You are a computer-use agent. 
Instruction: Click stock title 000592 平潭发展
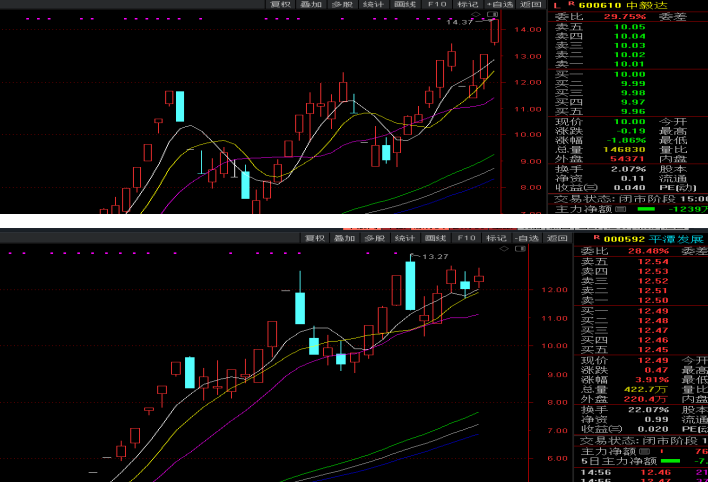(653, 239)
